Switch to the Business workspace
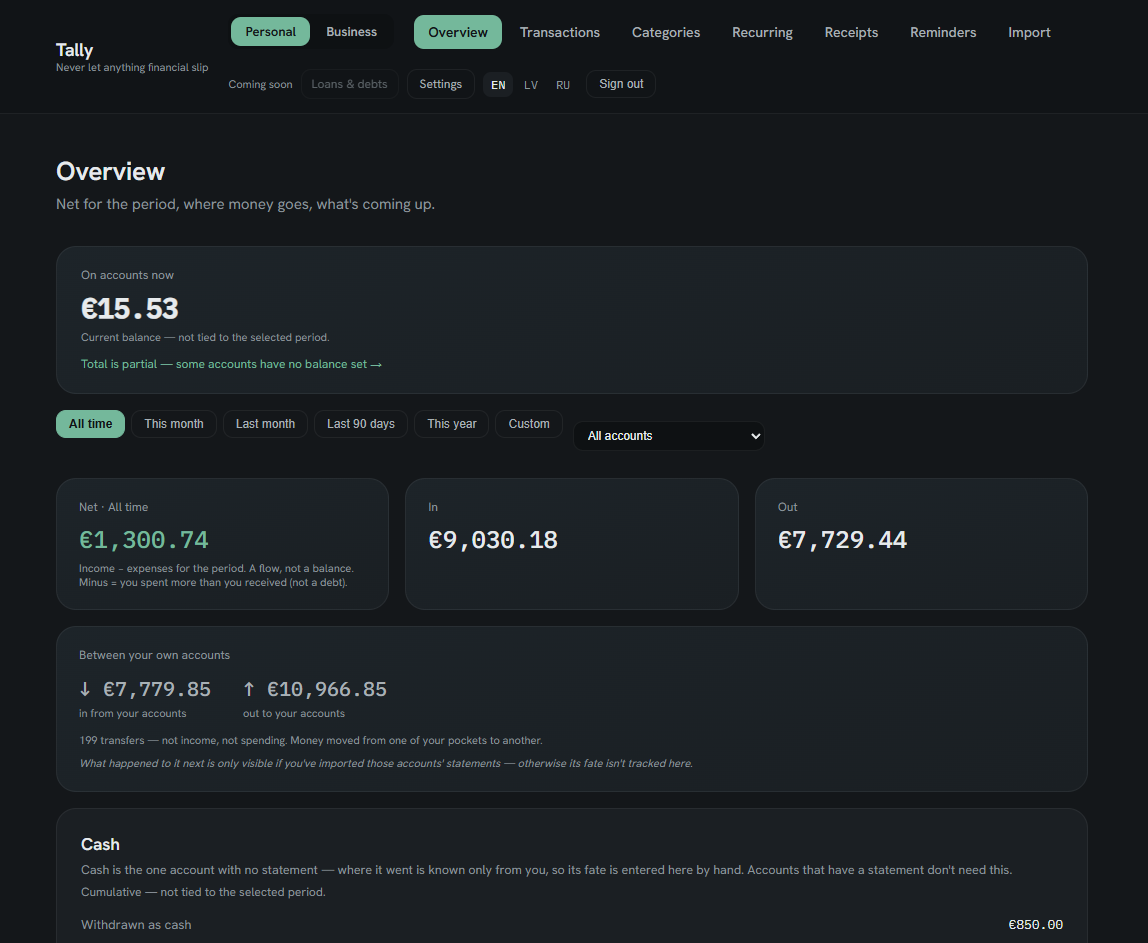 coord(351,31)
